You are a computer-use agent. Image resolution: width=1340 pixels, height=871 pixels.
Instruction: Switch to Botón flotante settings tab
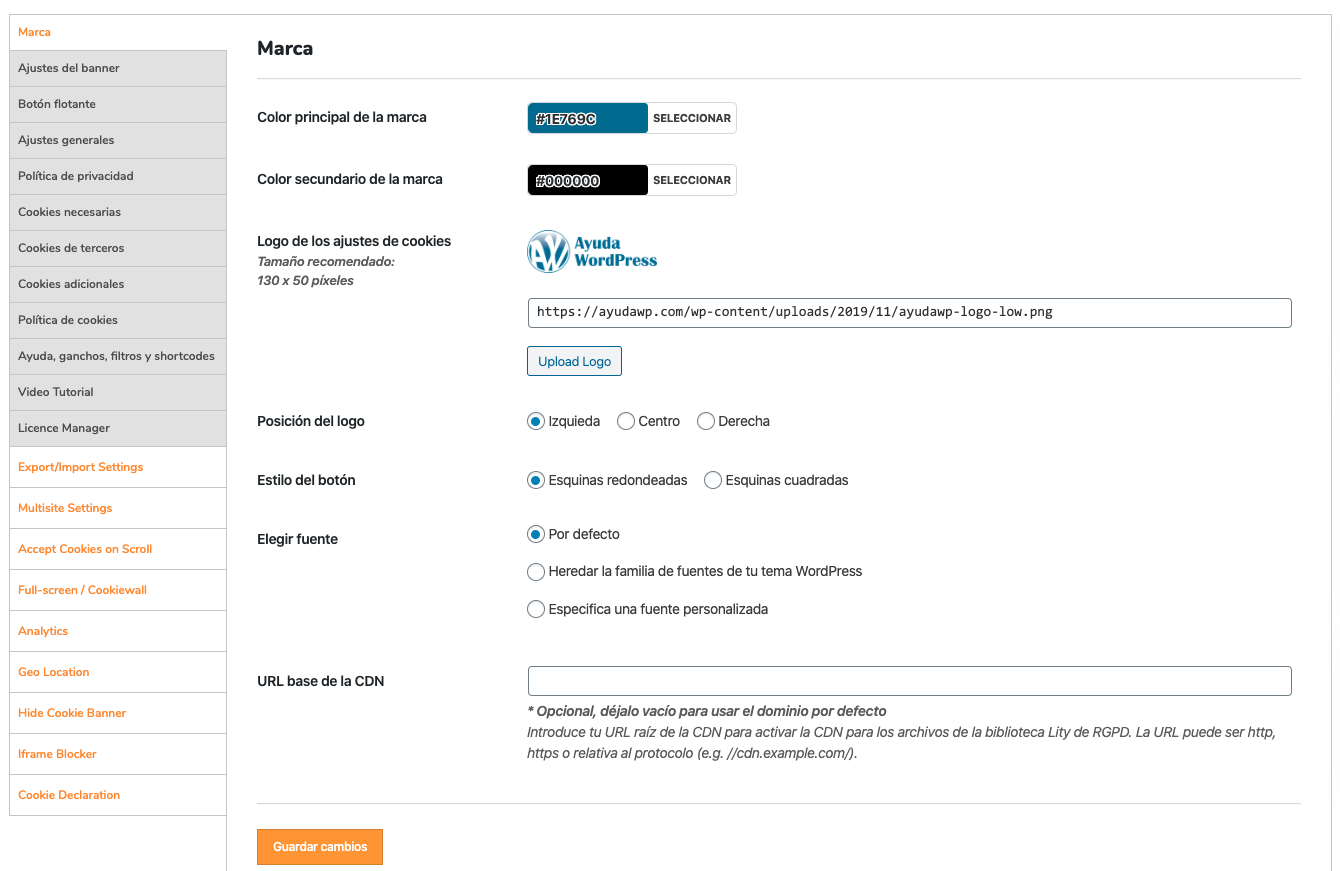(x=118, y=104)
